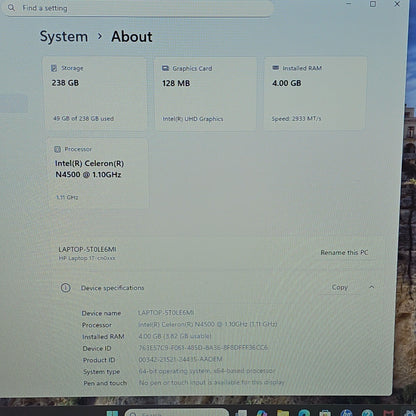Click the Find a setting search field
Image resolution: width=416 pixels, height=416 pixels.
click(x=138, y=8)
